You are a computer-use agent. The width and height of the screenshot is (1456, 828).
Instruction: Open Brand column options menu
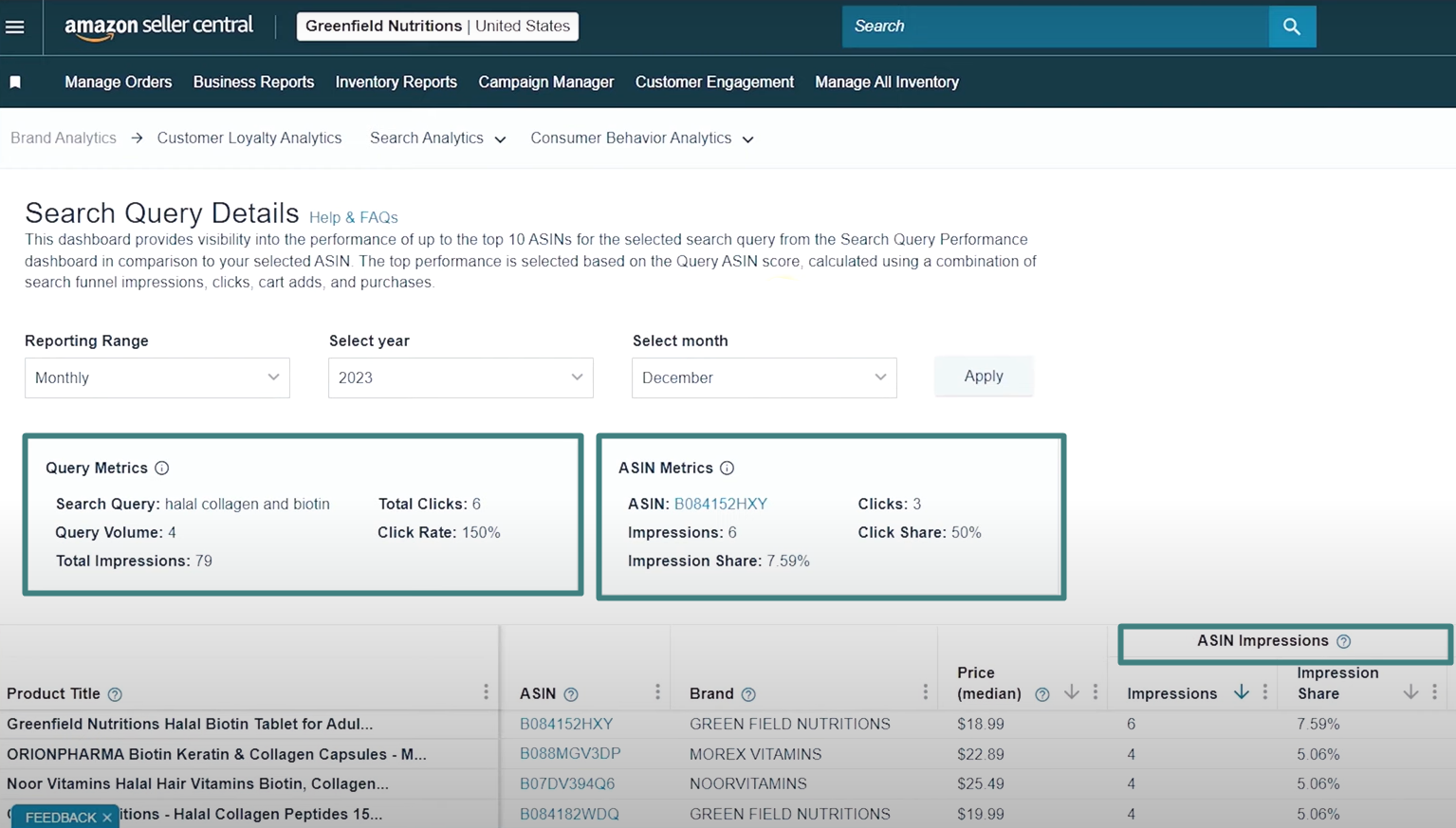925,692
